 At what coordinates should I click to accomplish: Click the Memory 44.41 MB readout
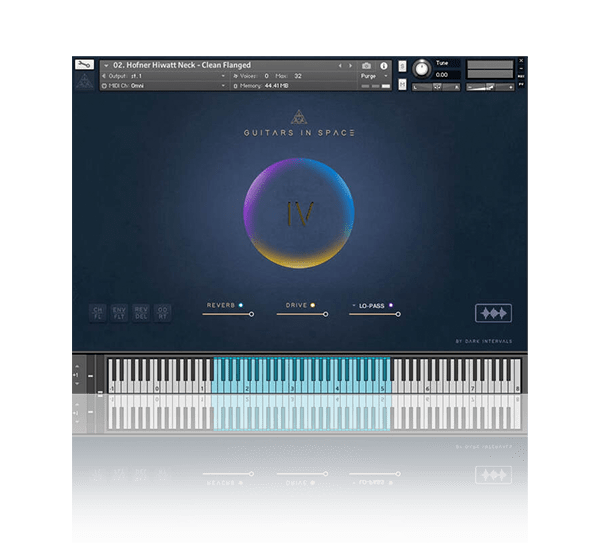tap(261, 86)
